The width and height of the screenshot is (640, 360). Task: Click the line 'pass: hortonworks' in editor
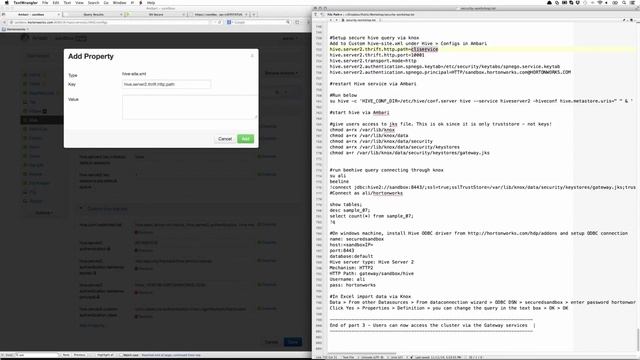click(353, 285)
